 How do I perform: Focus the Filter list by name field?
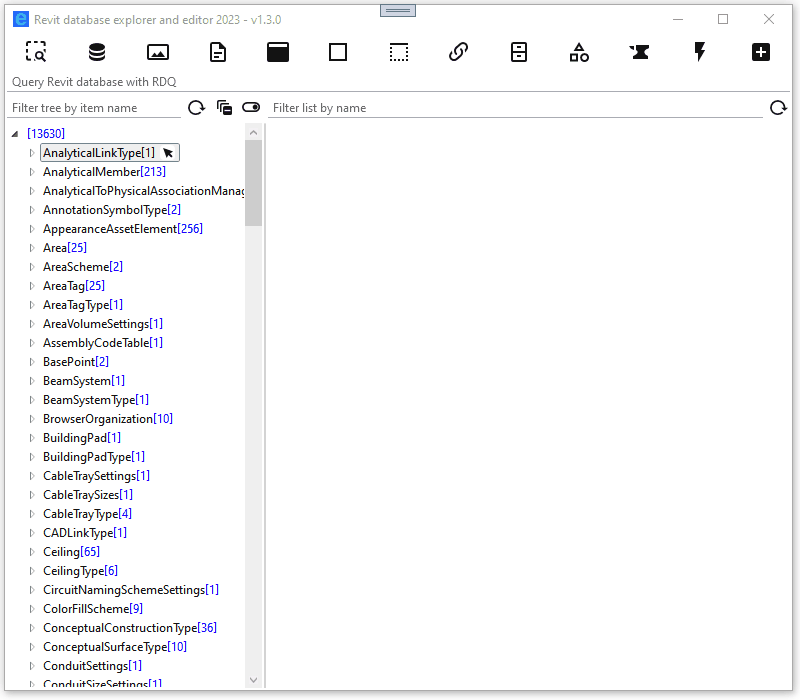click(x=515, y=108)
